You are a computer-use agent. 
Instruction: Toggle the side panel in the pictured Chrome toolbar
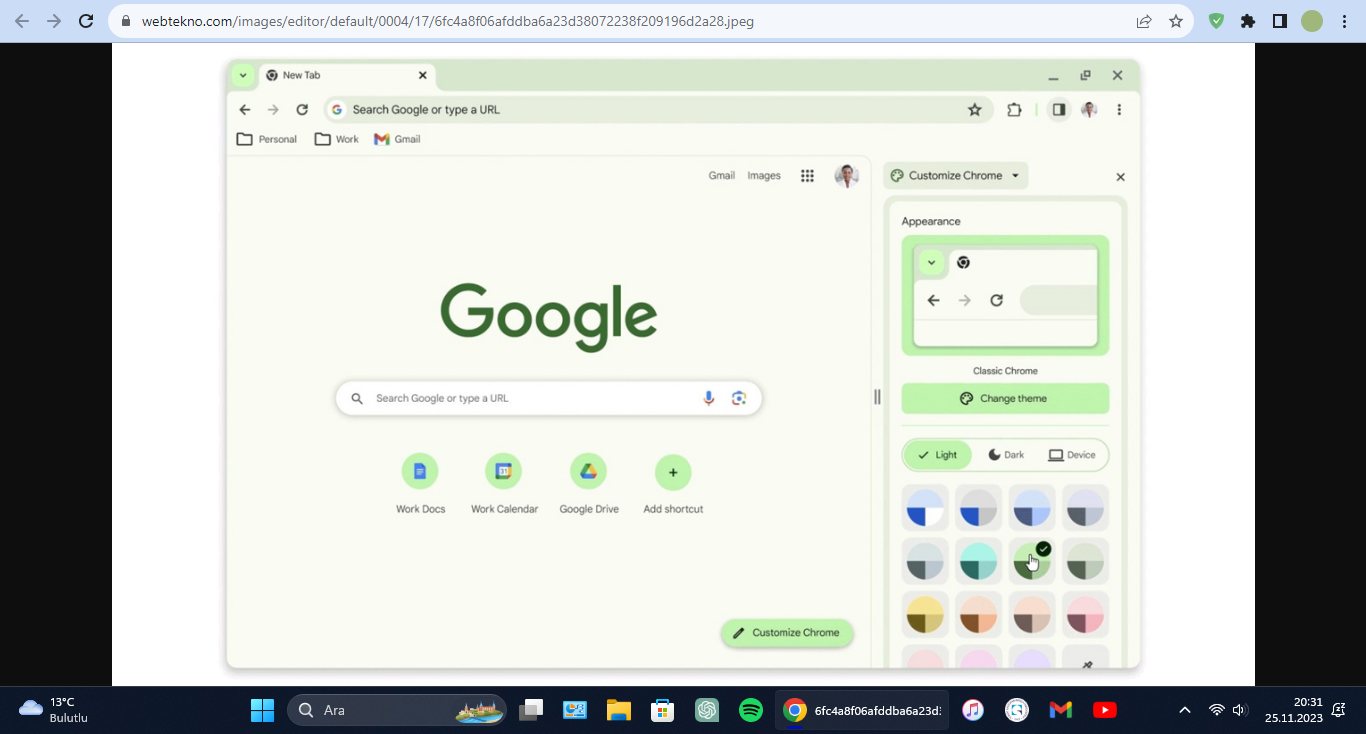coord(1058,110)
